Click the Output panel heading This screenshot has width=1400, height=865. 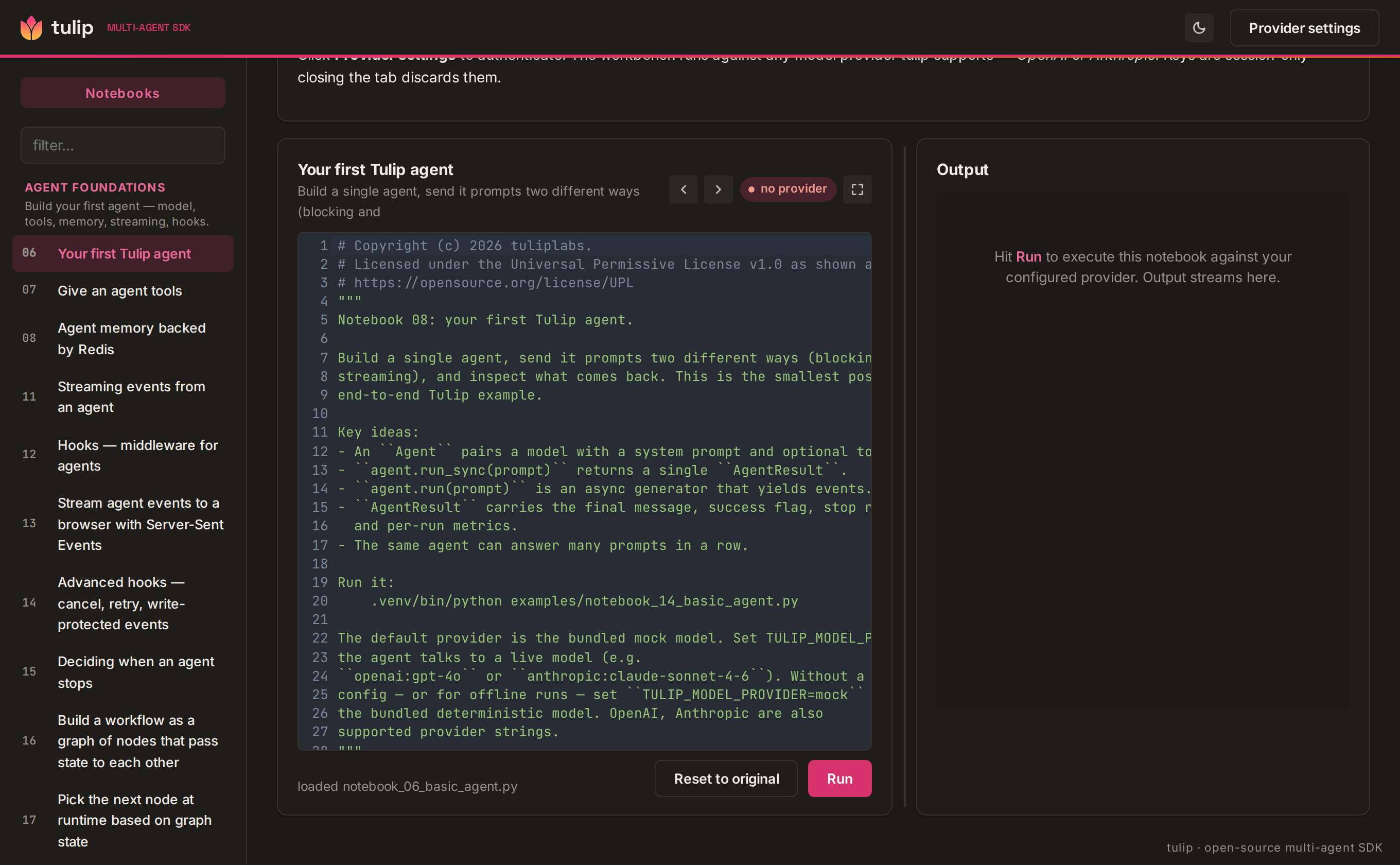(x=962, y=169)
